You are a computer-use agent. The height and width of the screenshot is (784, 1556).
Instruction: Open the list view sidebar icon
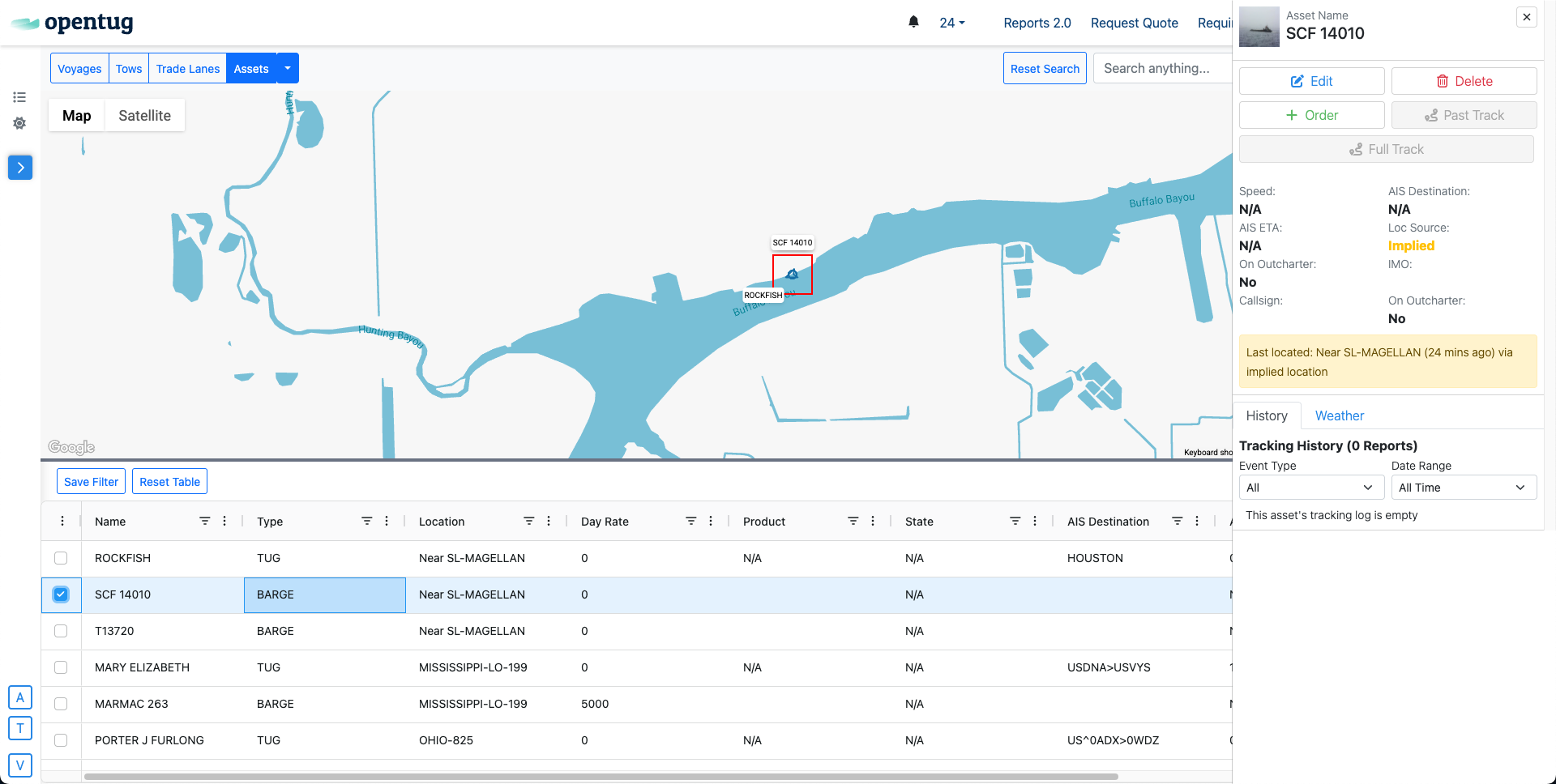click(19, 97)
